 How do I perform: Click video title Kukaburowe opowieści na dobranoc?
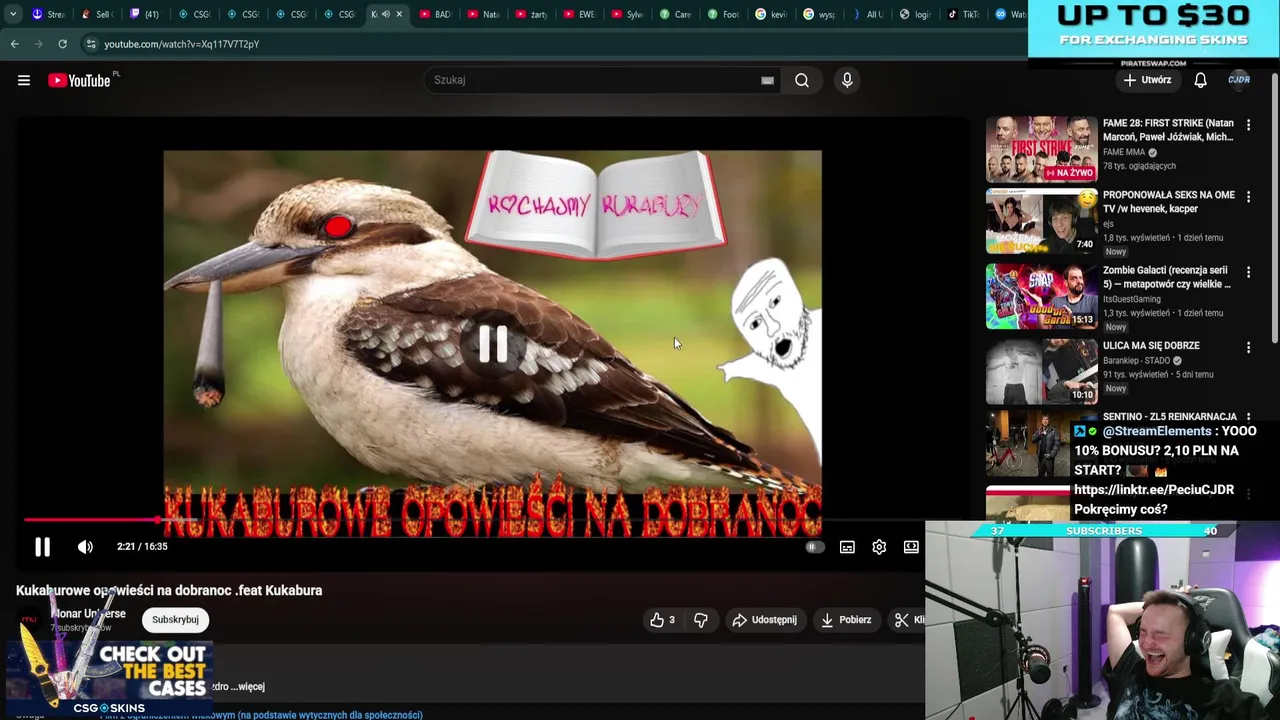(x=169, y=591)
